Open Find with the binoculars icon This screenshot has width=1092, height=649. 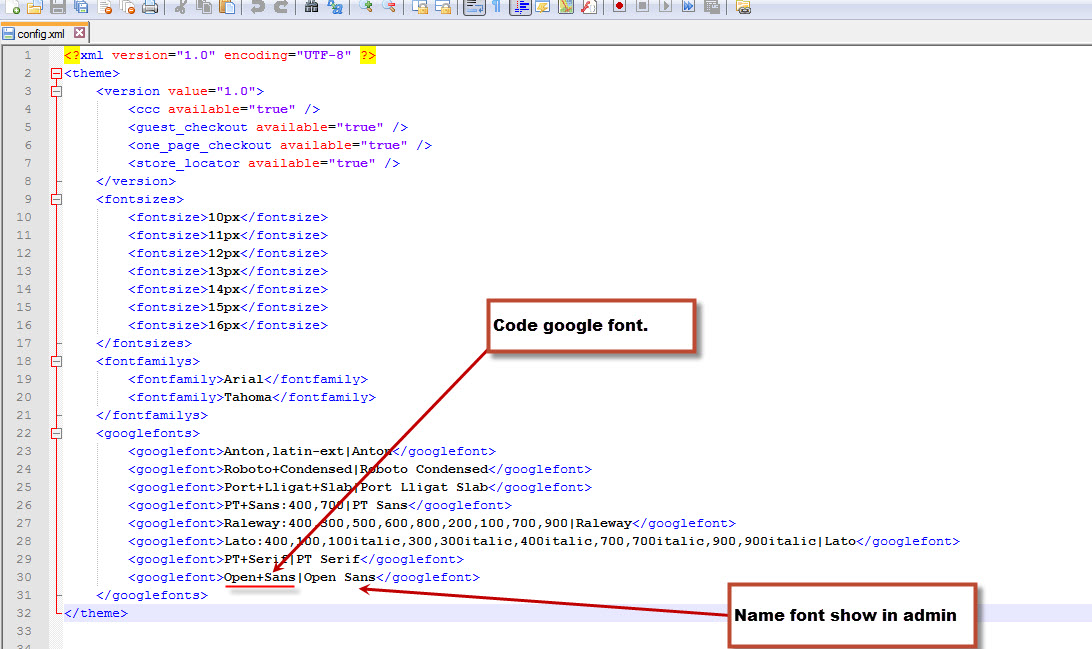[311, 7]
